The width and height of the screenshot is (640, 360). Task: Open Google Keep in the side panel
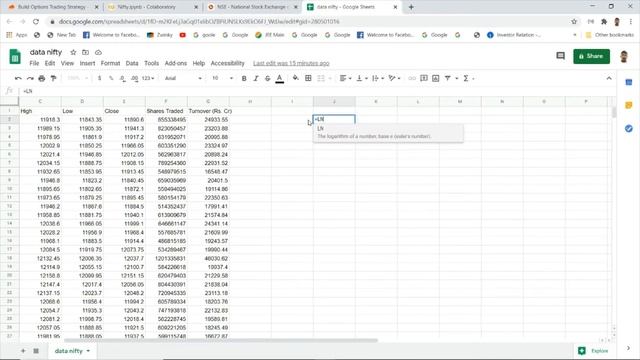(629, 105)
